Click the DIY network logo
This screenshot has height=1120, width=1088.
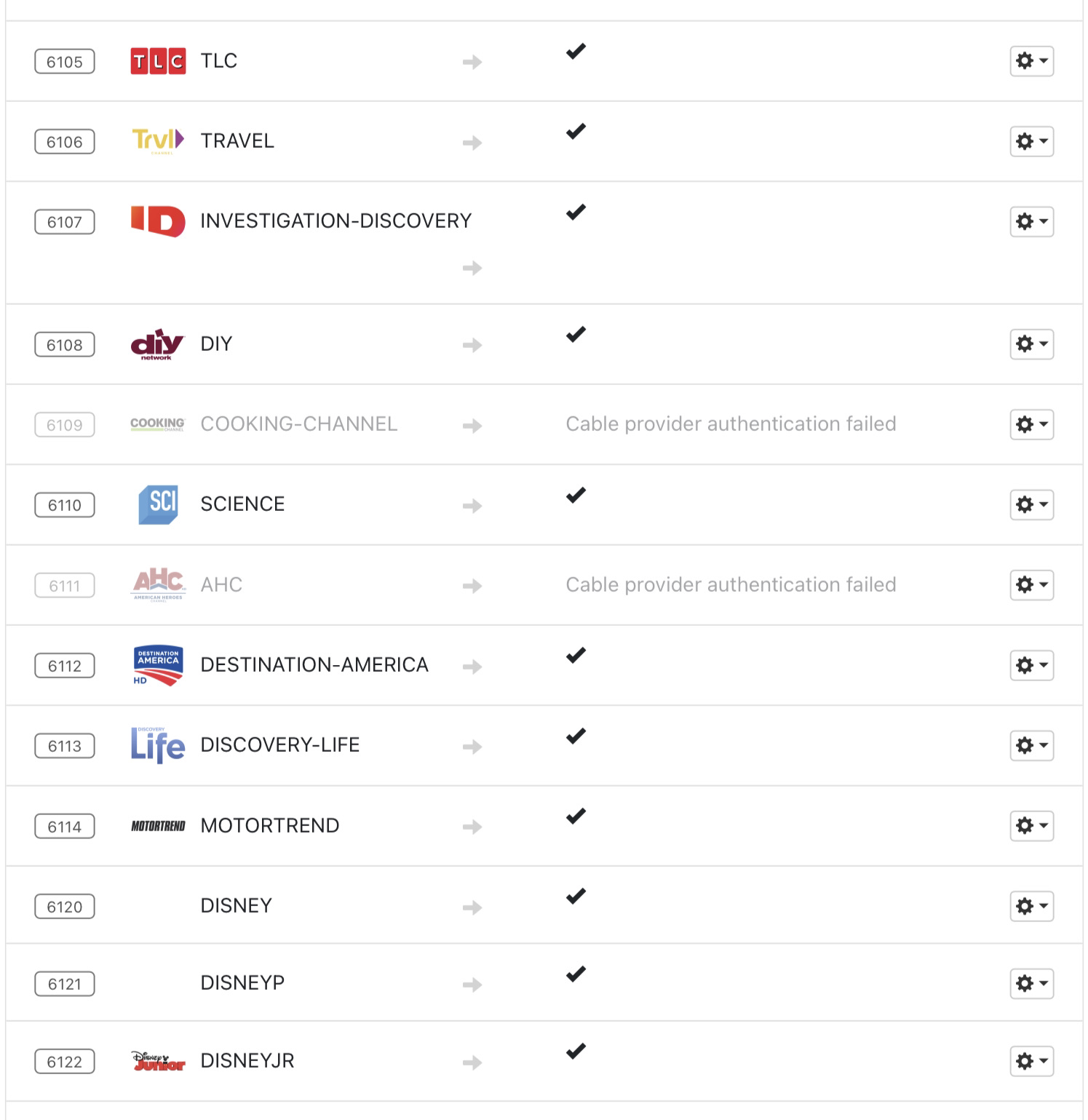(x=157, y=344)
